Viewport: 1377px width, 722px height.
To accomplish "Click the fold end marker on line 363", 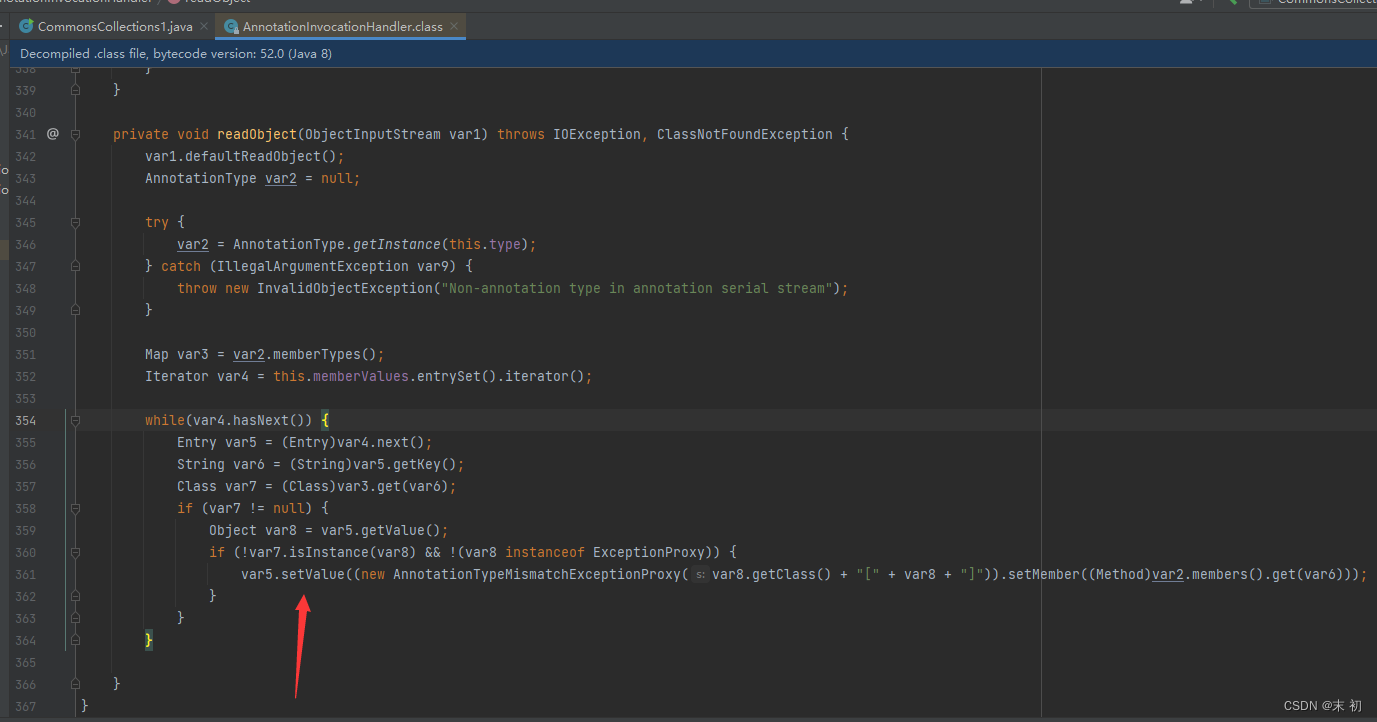I will tap(75, 618).
